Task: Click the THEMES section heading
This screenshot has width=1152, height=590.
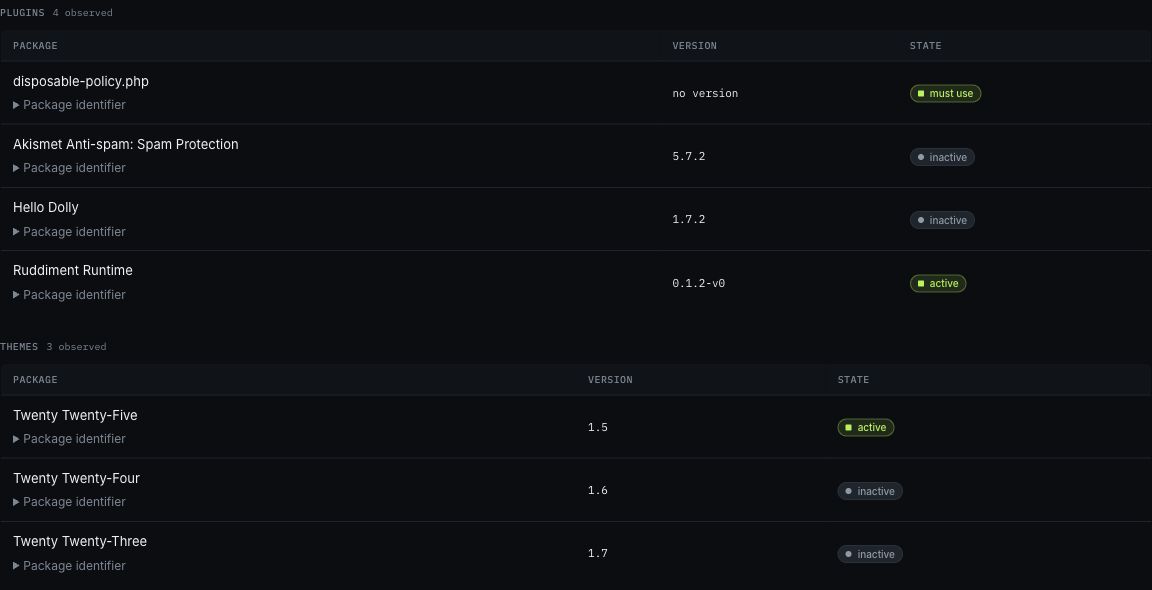Action: click(x=19, y=347)
